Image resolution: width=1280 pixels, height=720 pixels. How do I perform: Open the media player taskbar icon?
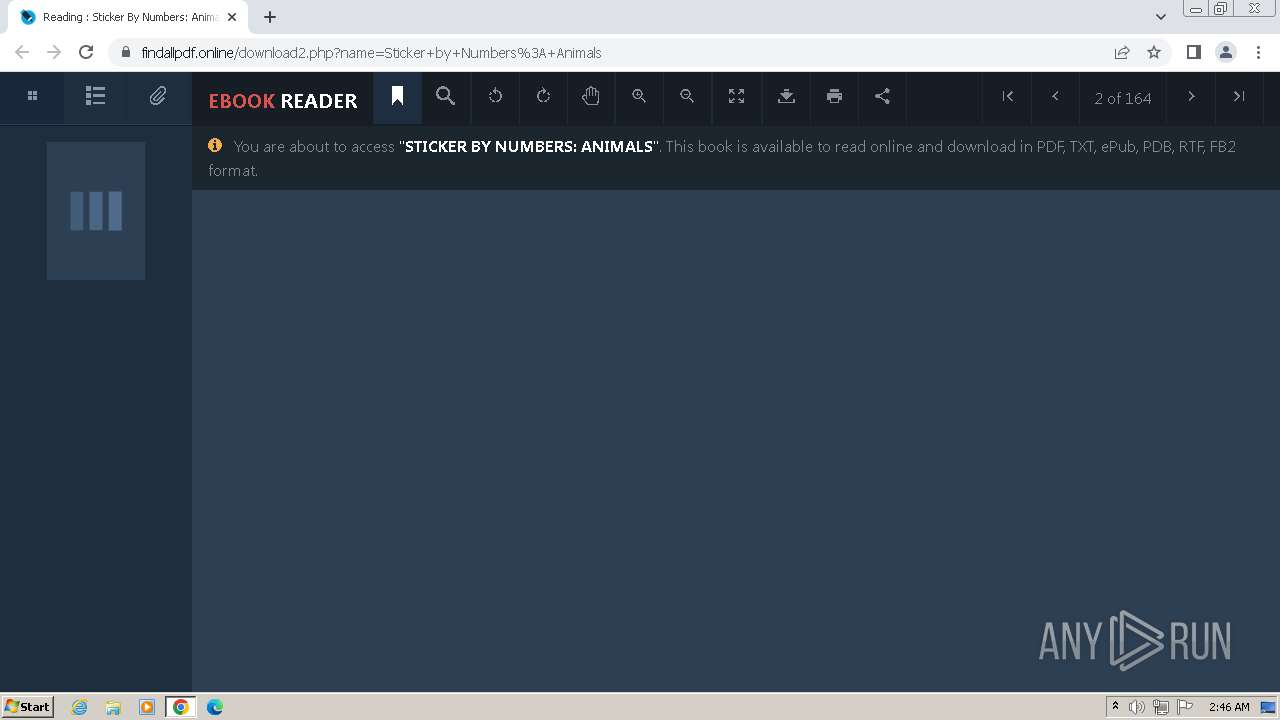(147, 707)
